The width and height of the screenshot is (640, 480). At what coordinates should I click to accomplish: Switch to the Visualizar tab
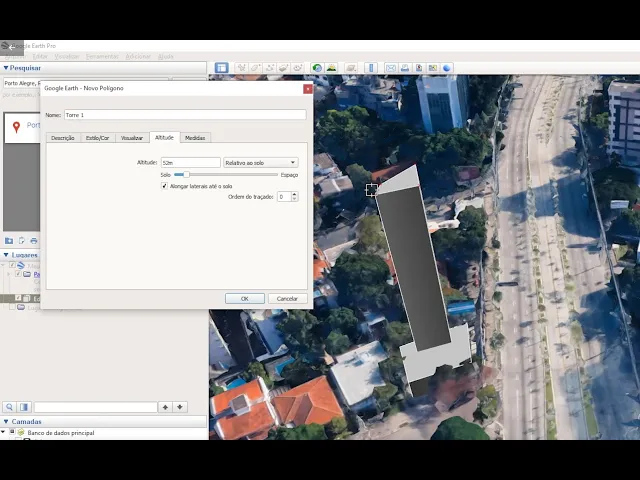(132, 138)
